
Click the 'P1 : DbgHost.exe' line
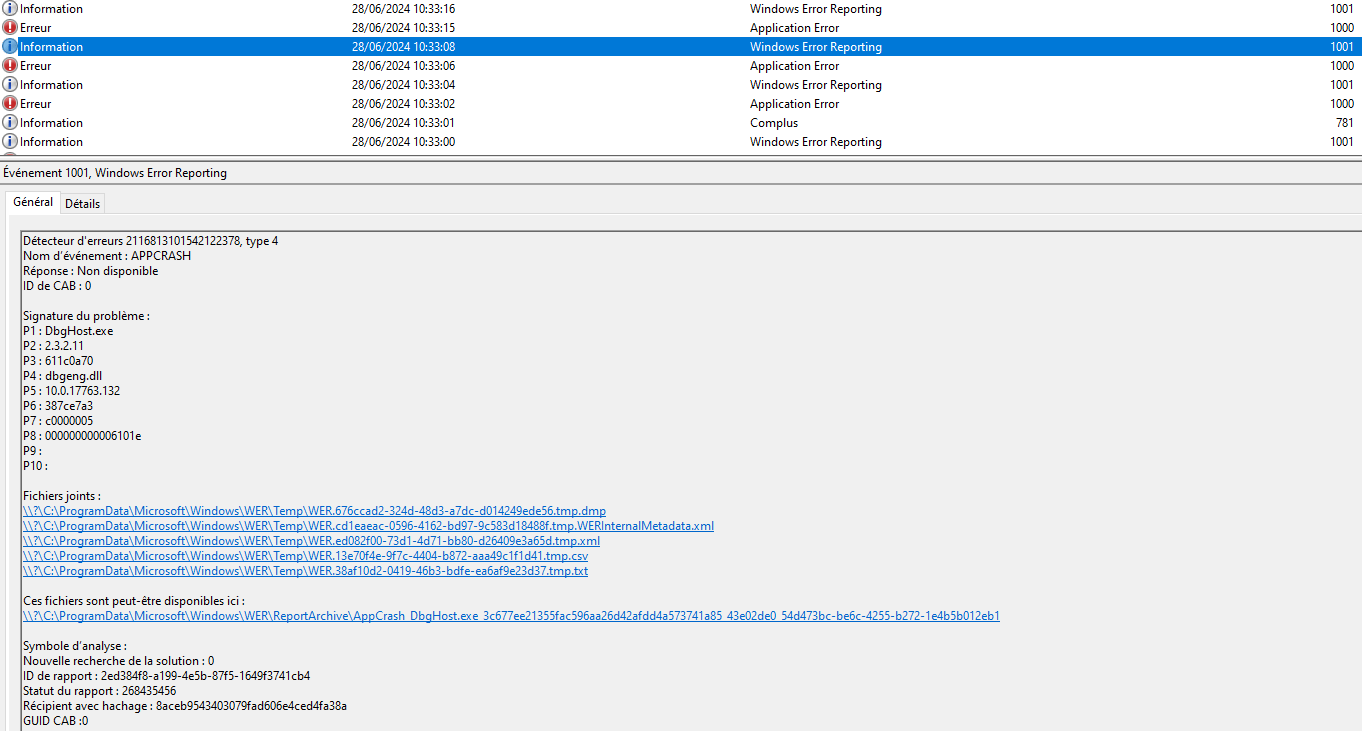click(x=68, y=331)
